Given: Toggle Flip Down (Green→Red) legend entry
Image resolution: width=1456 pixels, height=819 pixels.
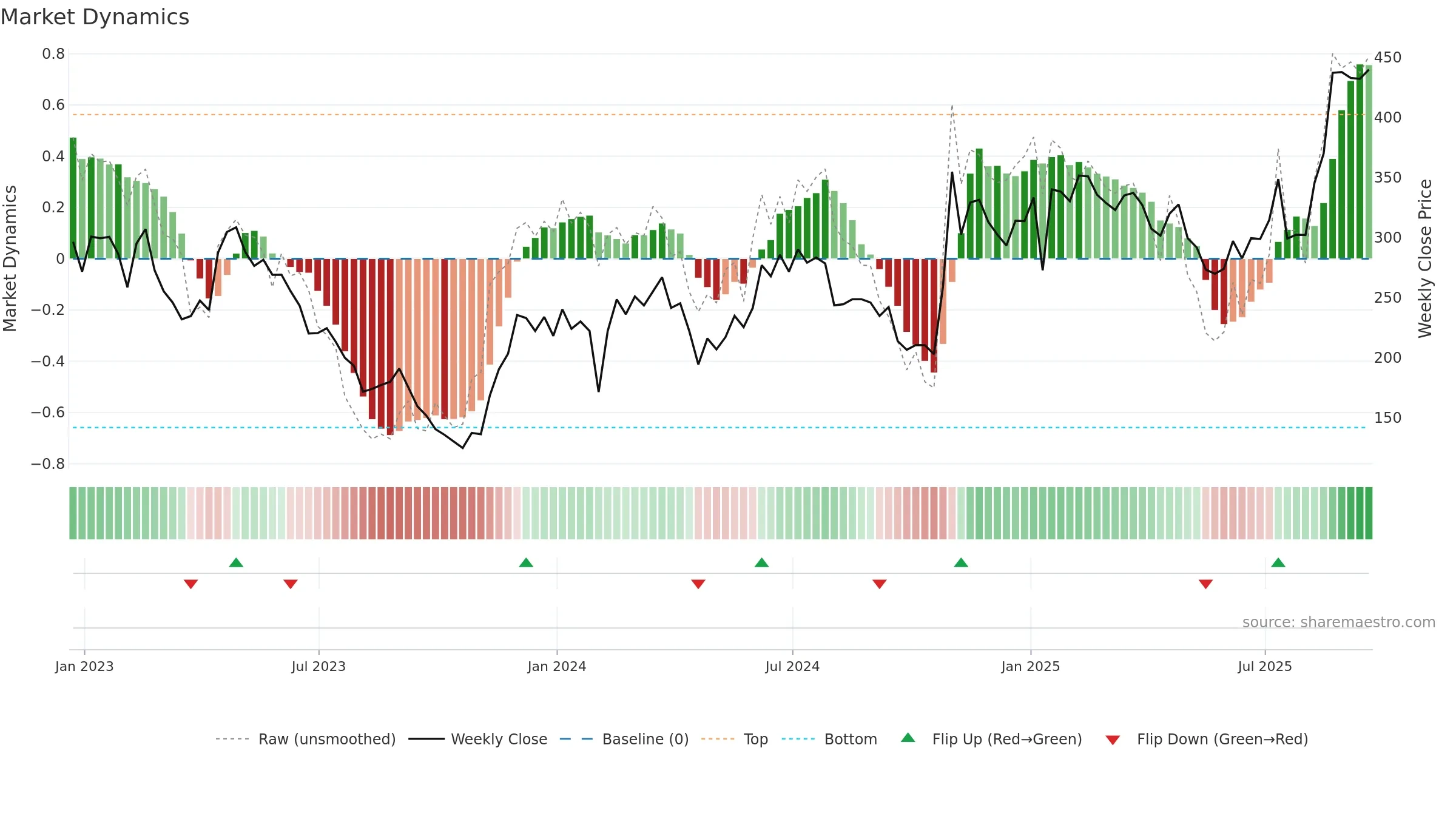Looking at the screenshot, I should pos(1207,739).
